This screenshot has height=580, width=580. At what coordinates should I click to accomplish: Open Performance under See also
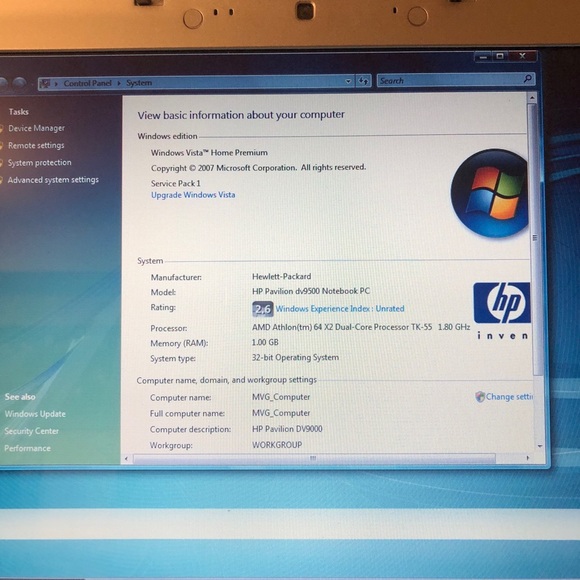click(x=27, y=448)
